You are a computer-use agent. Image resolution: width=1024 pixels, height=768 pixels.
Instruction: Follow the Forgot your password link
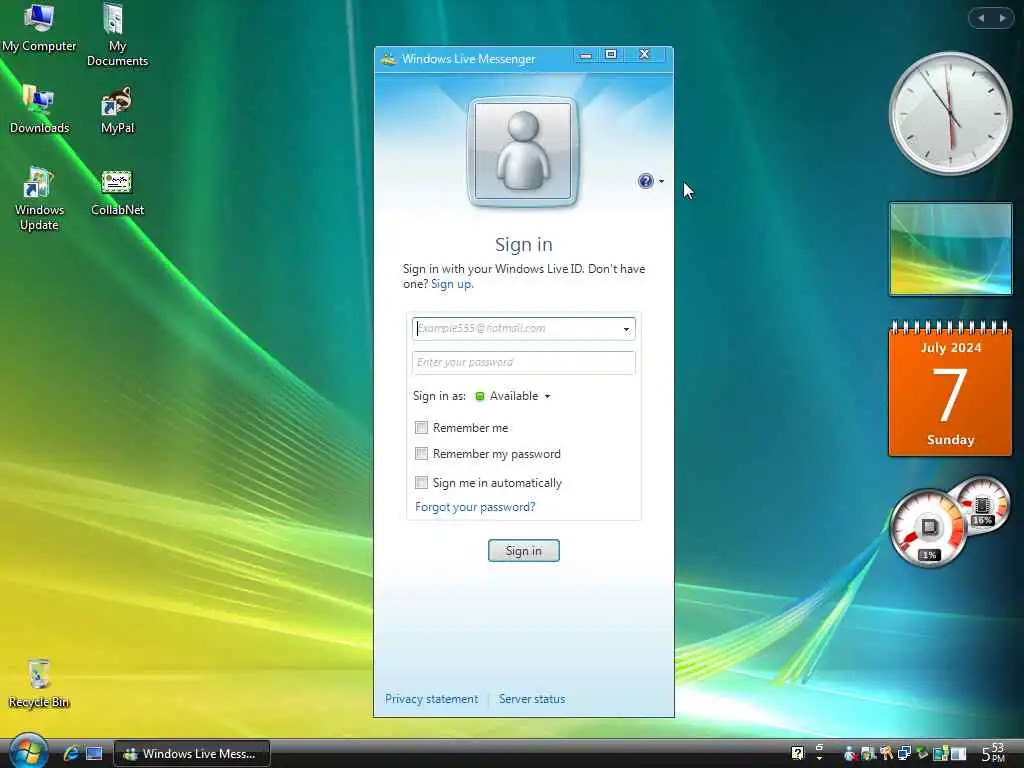click(x=475, y=507)
